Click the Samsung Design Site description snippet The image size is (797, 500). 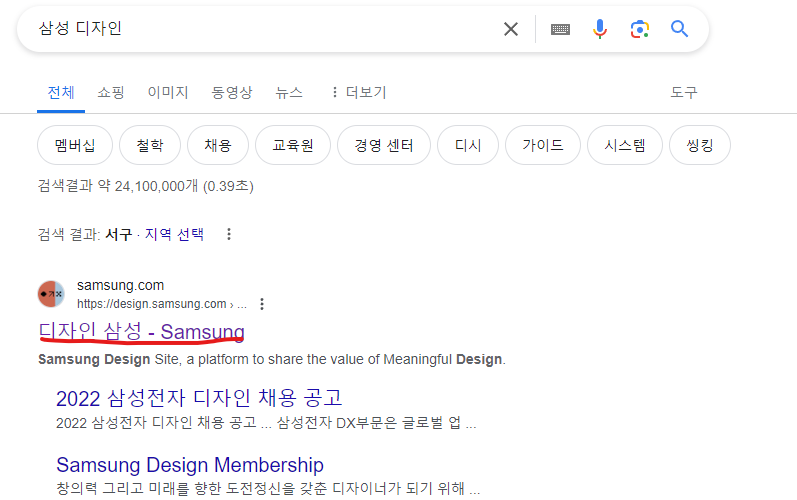[x=272, y=359]
